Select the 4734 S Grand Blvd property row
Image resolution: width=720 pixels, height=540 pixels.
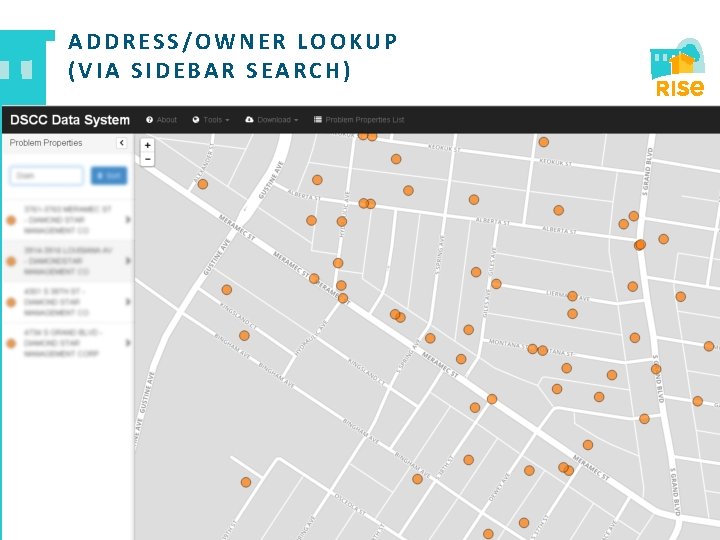[x=68, y=343]
